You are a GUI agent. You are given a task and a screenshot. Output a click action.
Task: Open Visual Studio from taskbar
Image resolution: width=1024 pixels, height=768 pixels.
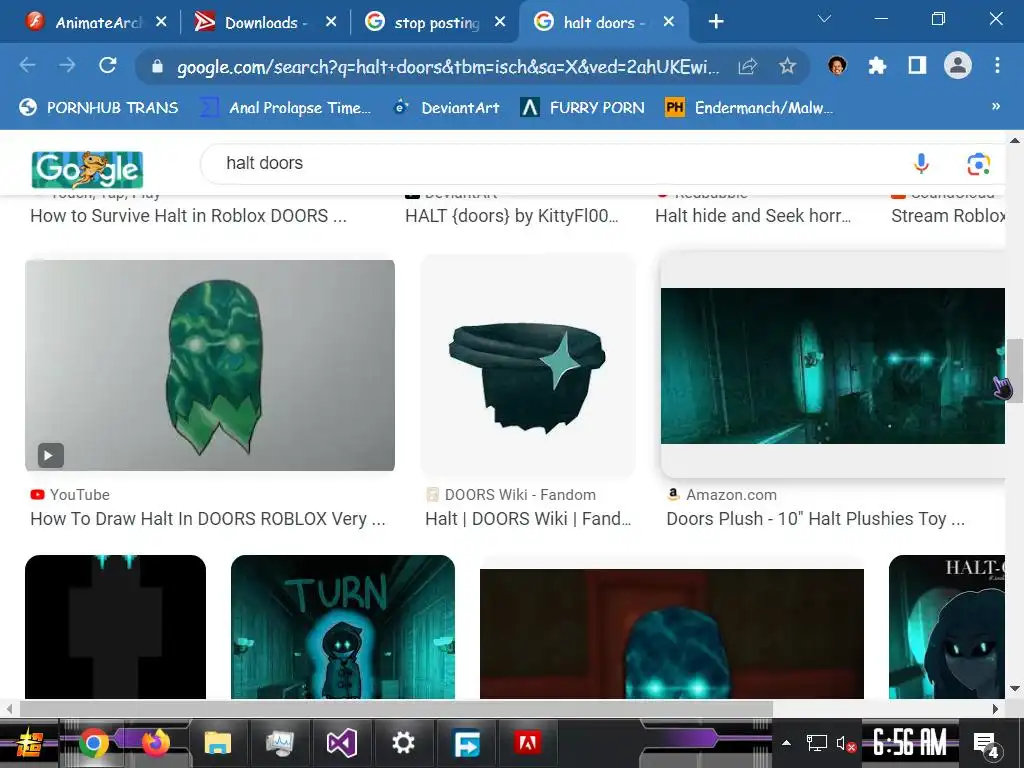click(x=342, y=743)
